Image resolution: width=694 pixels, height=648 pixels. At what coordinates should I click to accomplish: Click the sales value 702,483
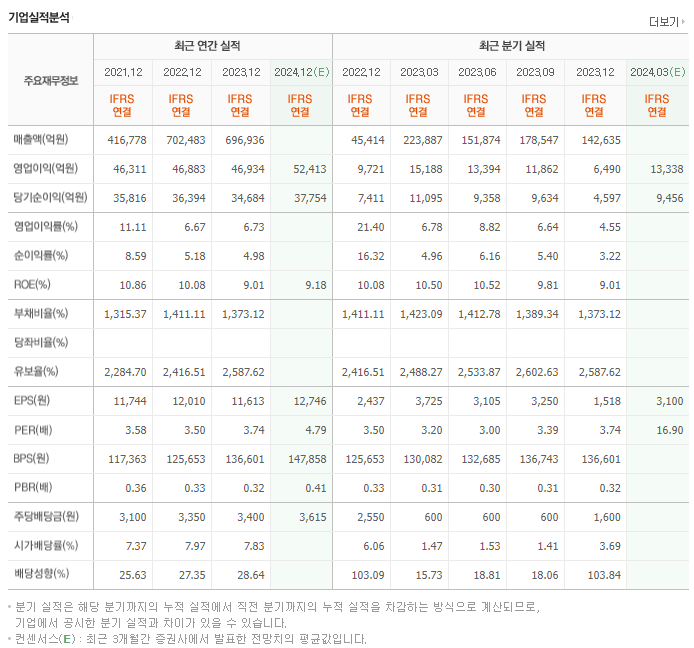pos(186,140)
